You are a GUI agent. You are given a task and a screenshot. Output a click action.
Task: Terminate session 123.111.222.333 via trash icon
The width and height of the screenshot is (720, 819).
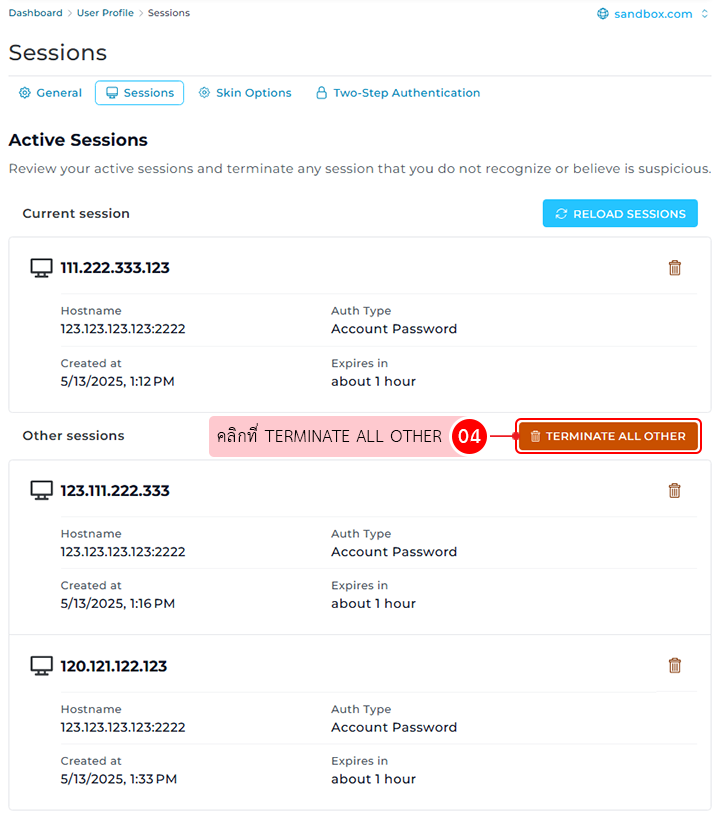[675, 491]
